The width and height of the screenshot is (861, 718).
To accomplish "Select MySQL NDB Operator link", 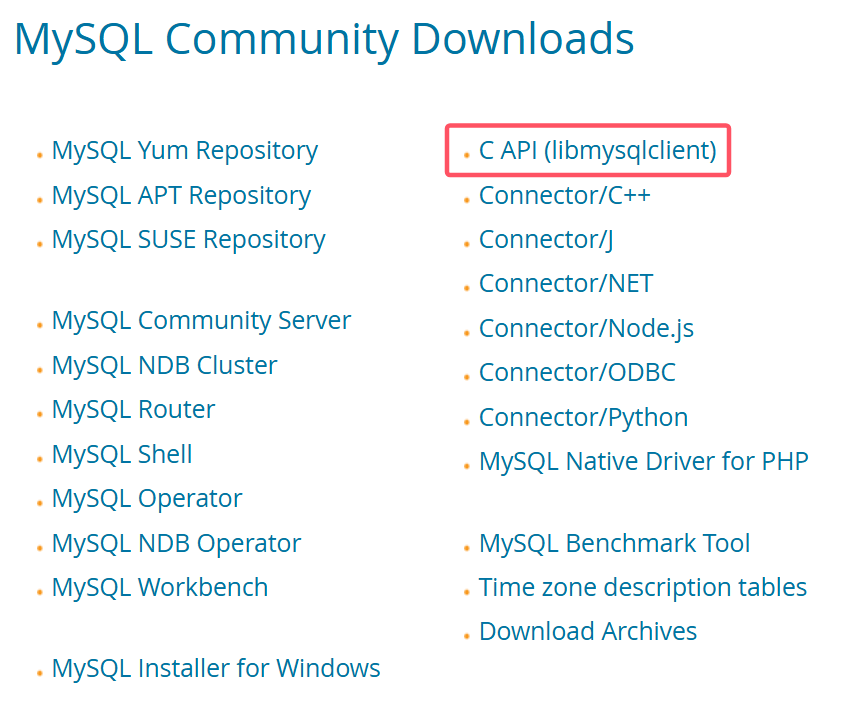I will point(176,544).
